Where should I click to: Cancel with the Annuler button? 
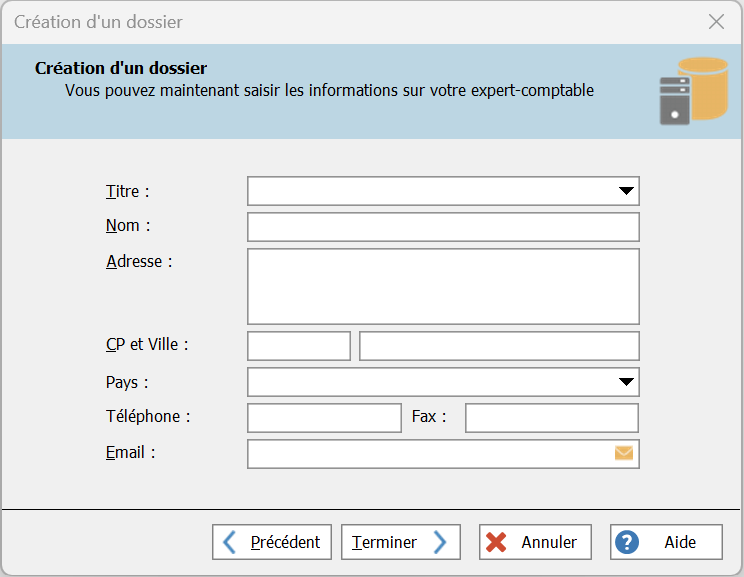click(535, 542)
